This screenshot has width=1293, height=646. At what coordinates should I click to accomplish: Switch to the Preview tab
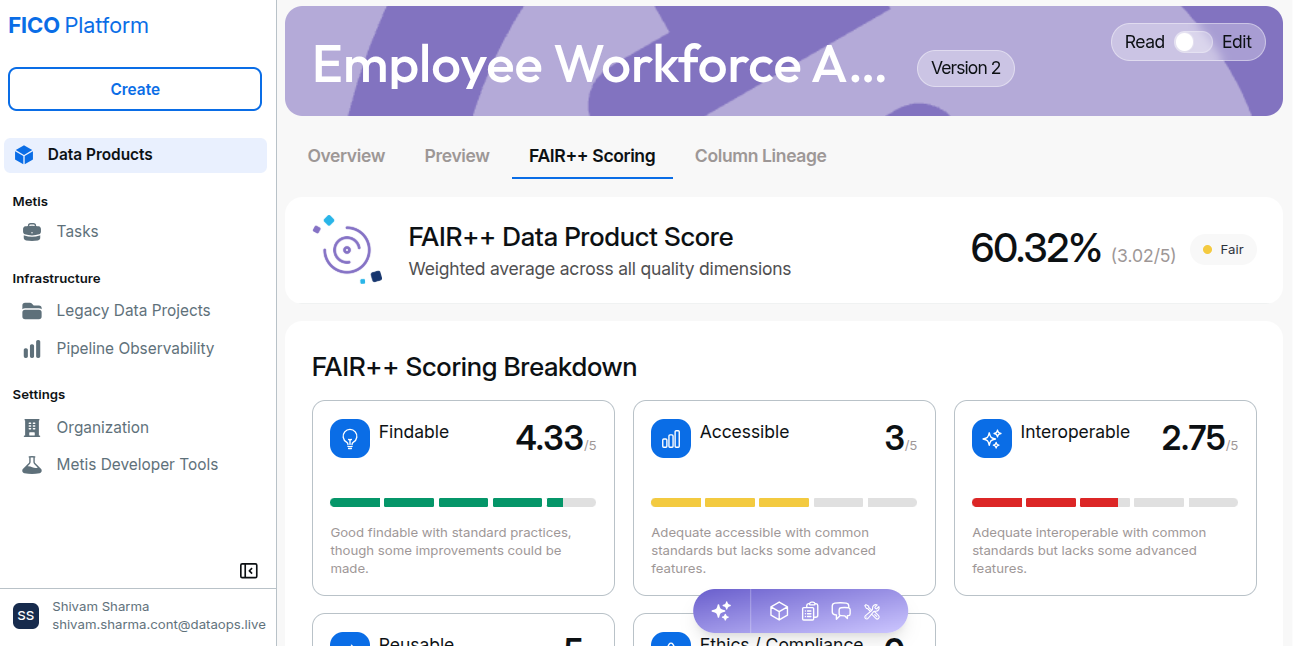457,156
